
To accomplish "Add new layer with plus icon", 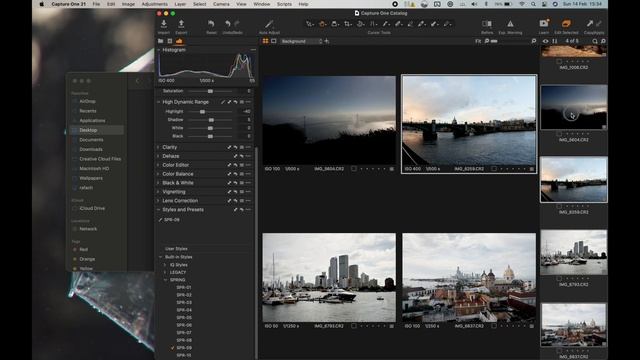I will (327, 41).
